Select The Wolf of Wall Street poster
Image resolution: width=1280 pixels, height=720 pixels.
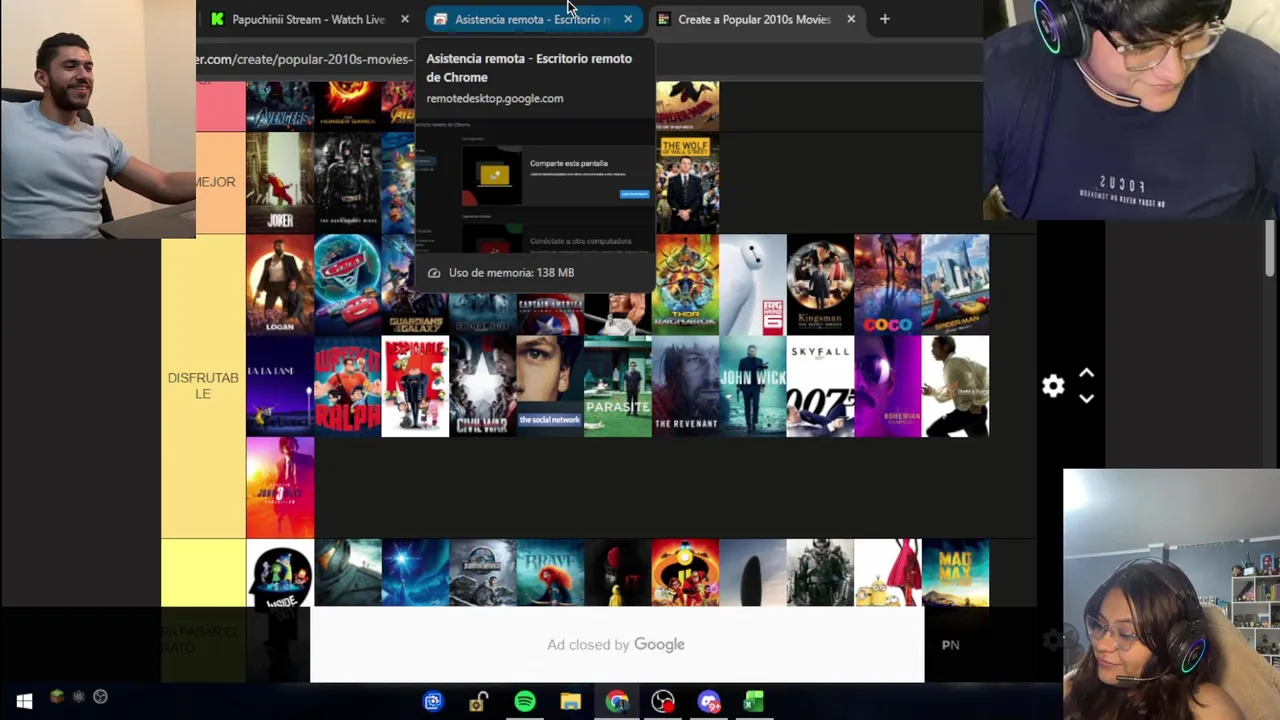coord(687,182)
